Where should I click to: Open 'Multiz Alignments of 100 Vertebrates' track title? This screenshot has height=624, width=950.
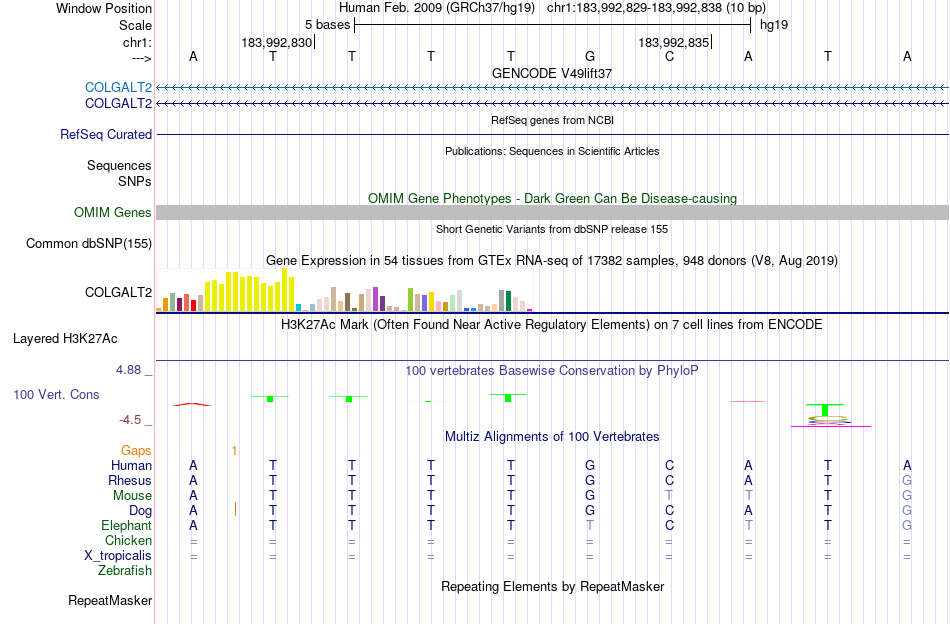click(x=552, y=436)
